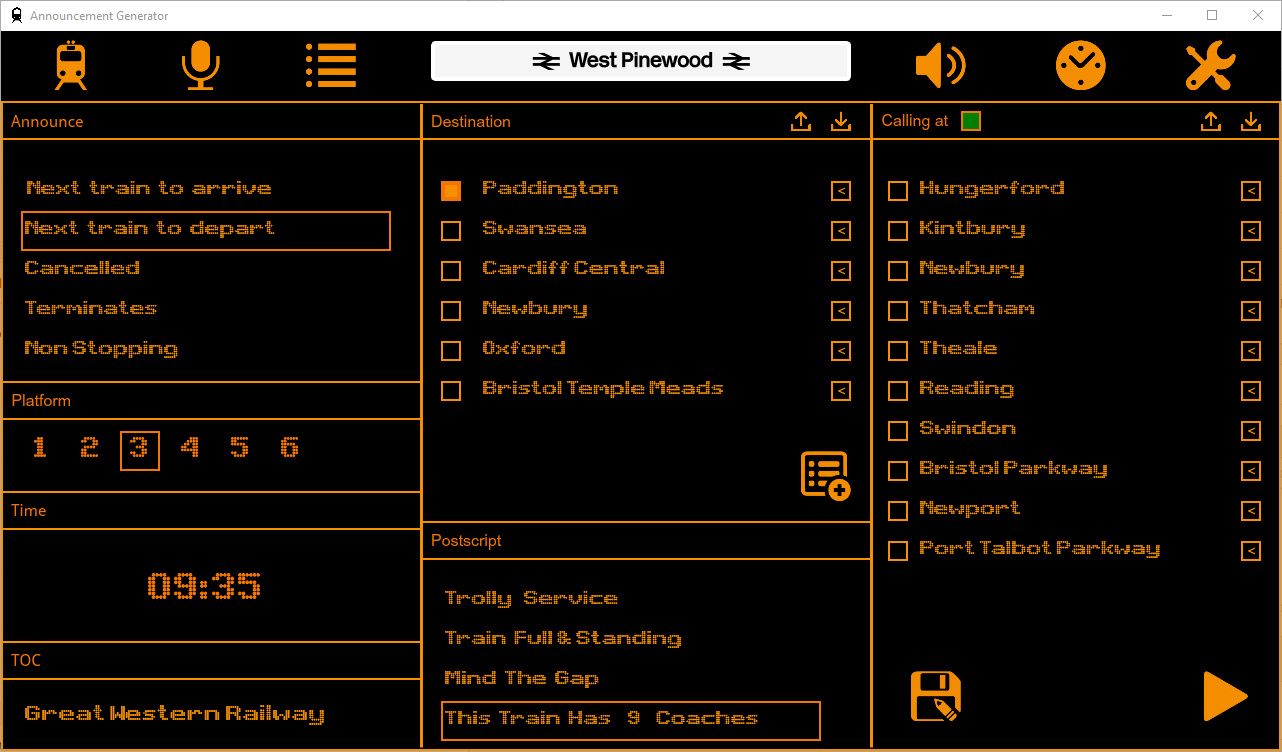
Task: Click the arrow button beside Newport
Action: pos(1251,511)
